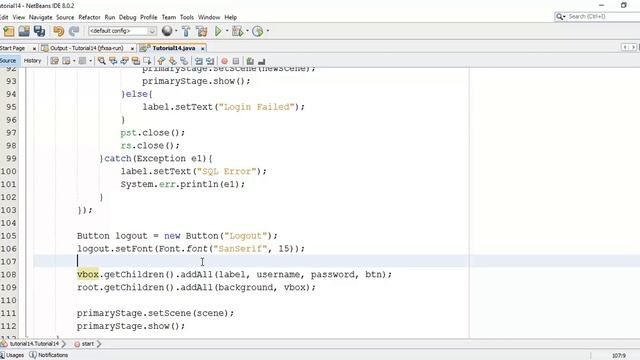Open dropdown arrow next to Back icon
This screenshot has width=640, height=360.
[x=74, y=61]
